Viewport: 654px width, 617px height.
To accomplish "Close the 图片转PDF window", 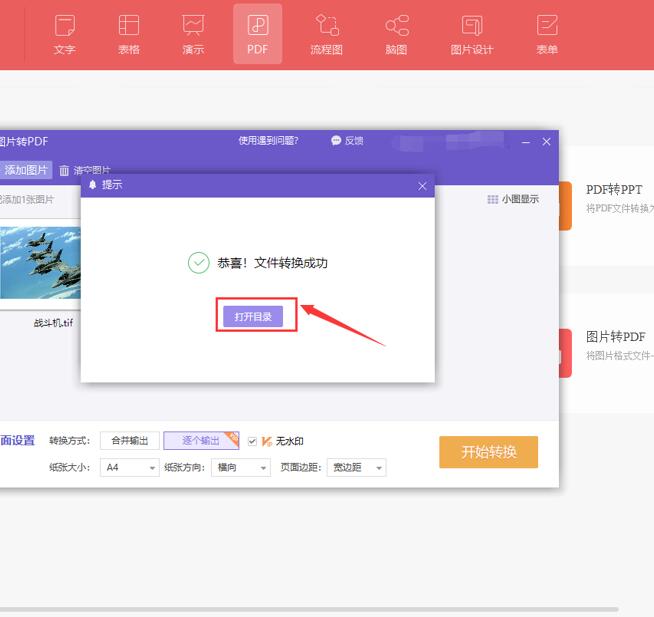I will tap(546, 142).
